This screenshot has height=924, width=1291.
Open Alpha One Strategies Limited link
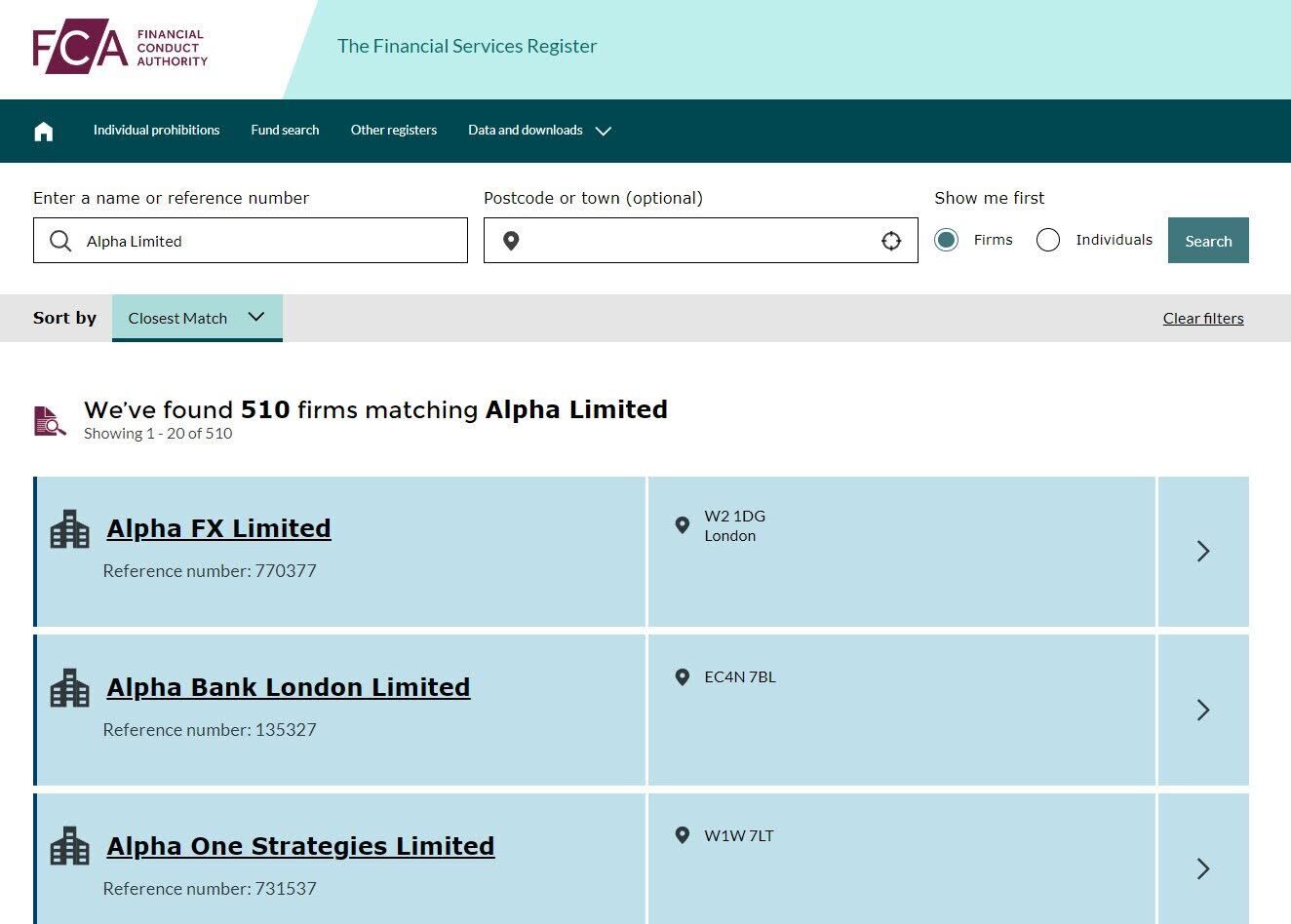coord(300,846)
